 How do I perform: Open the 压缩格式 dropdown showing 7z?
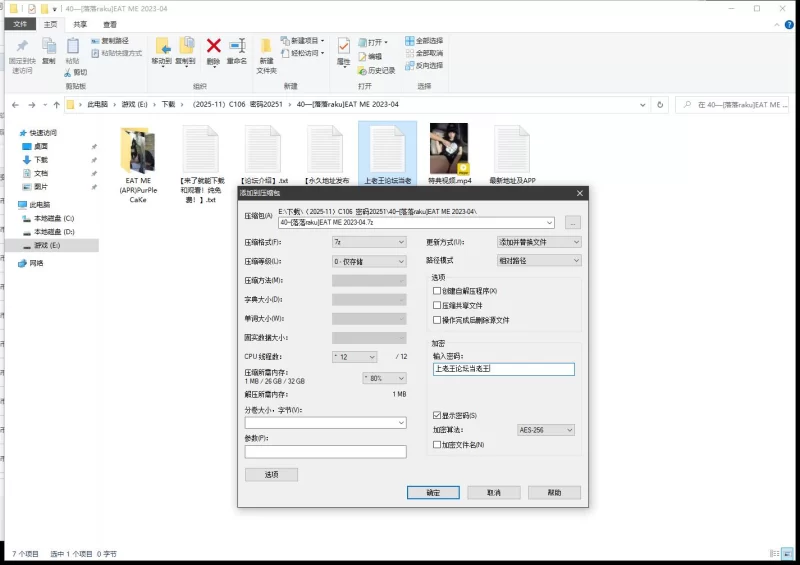point(368,242)
